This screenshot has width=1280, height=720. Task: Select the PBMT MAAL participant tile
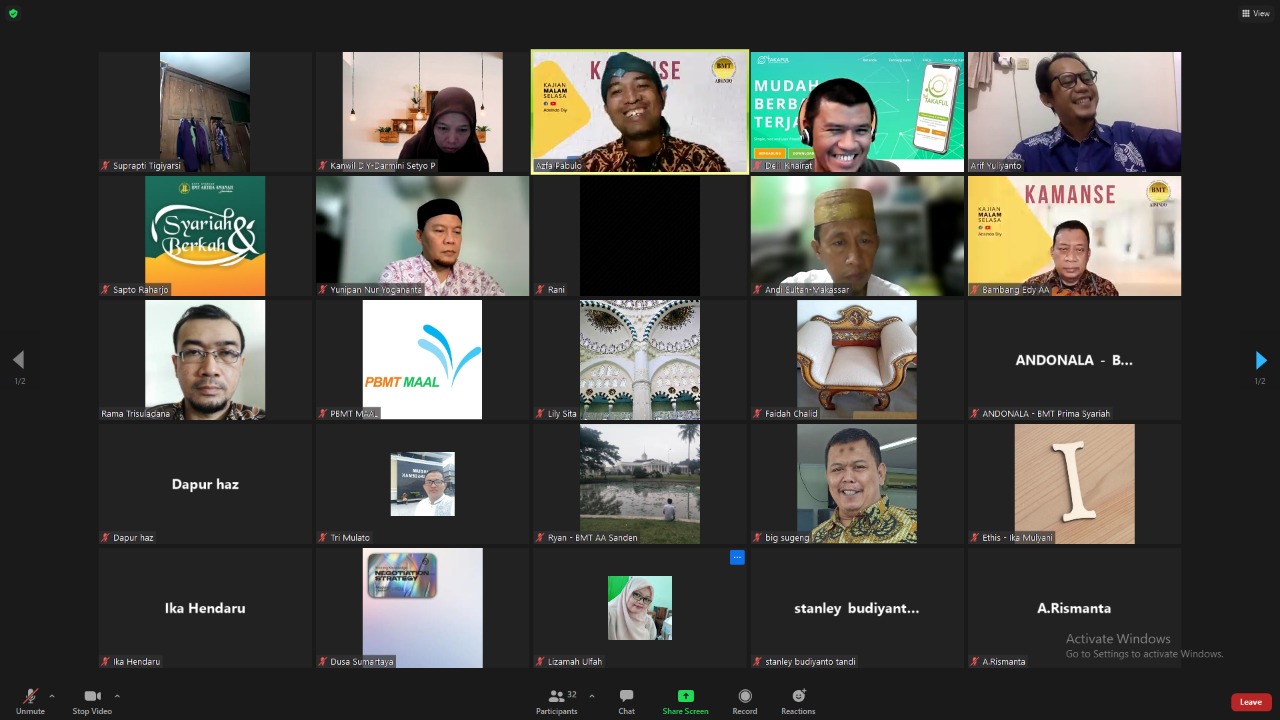click(x=422, y=360)
